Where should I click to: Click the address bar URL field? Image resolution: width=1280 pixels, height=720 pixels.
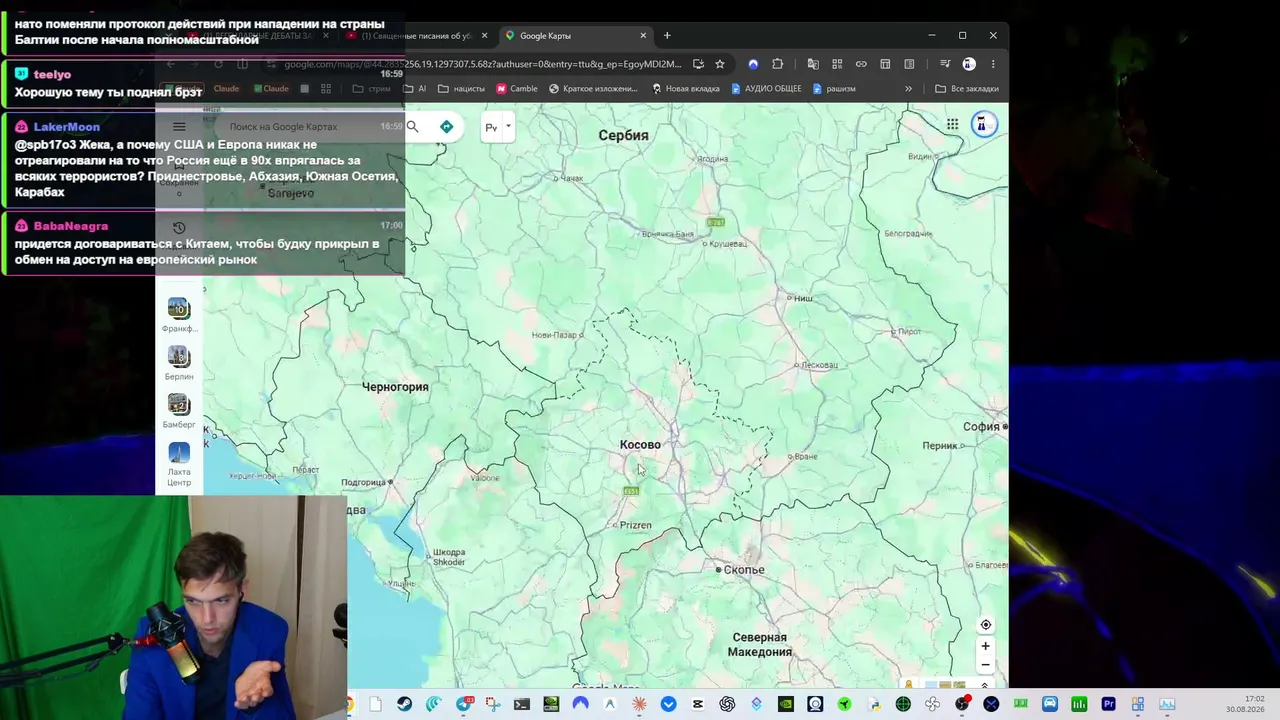coord(482,64)
